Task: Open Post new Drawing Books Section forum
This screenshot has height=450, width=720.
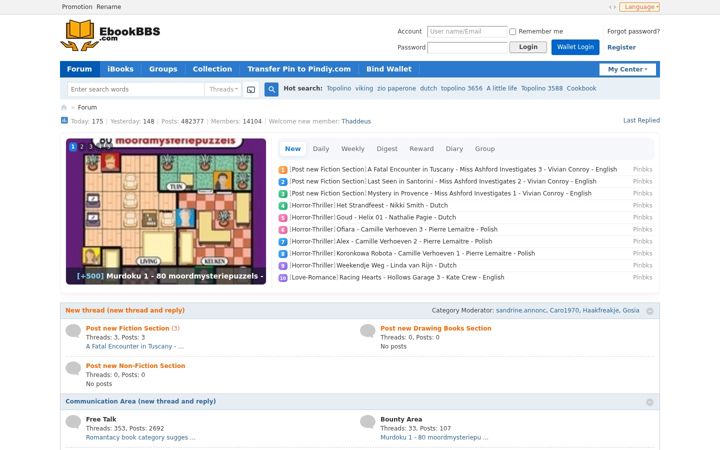Action: coord(436,328)
